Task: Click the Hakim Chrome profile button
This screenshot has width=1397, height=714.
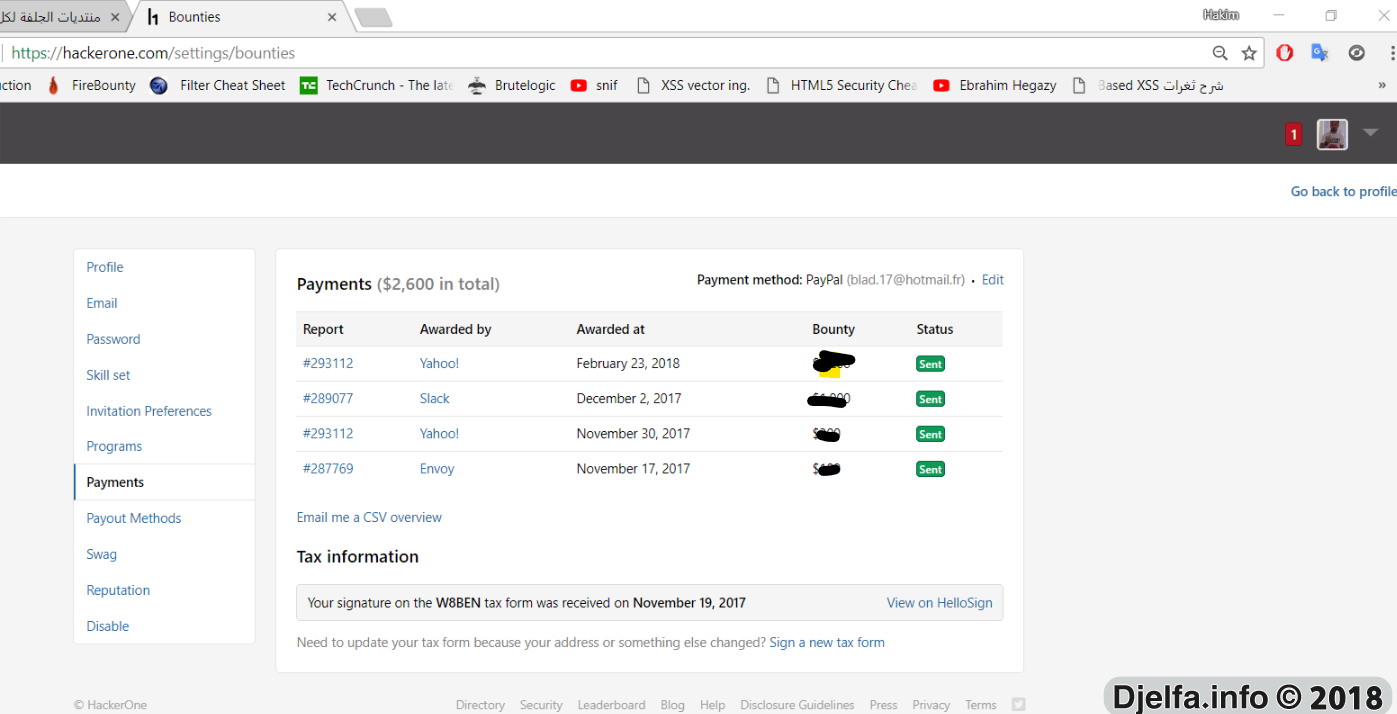Action: (x=1221, y=15)
